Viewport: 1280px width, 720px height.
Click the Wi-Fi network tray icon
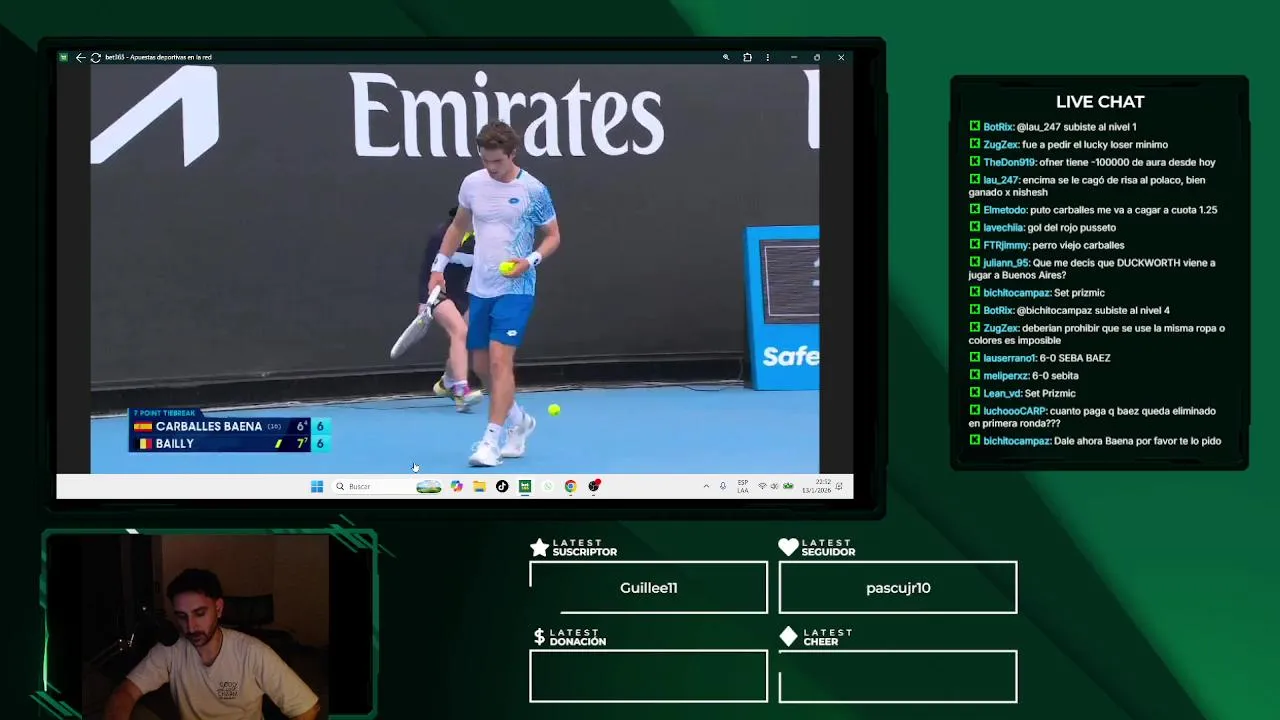tap(762, 486)
